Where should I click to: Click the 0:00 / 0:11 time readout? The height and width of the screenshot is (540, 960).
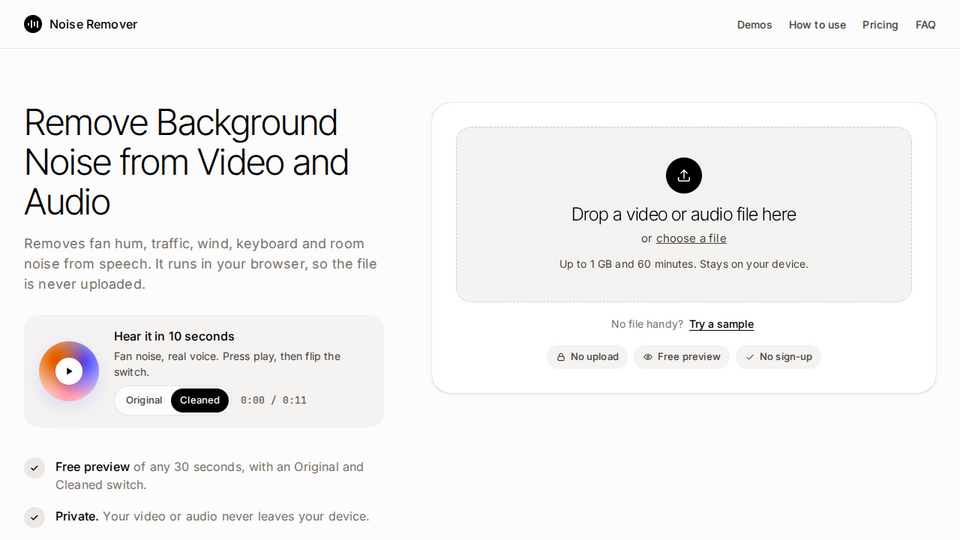273,400
